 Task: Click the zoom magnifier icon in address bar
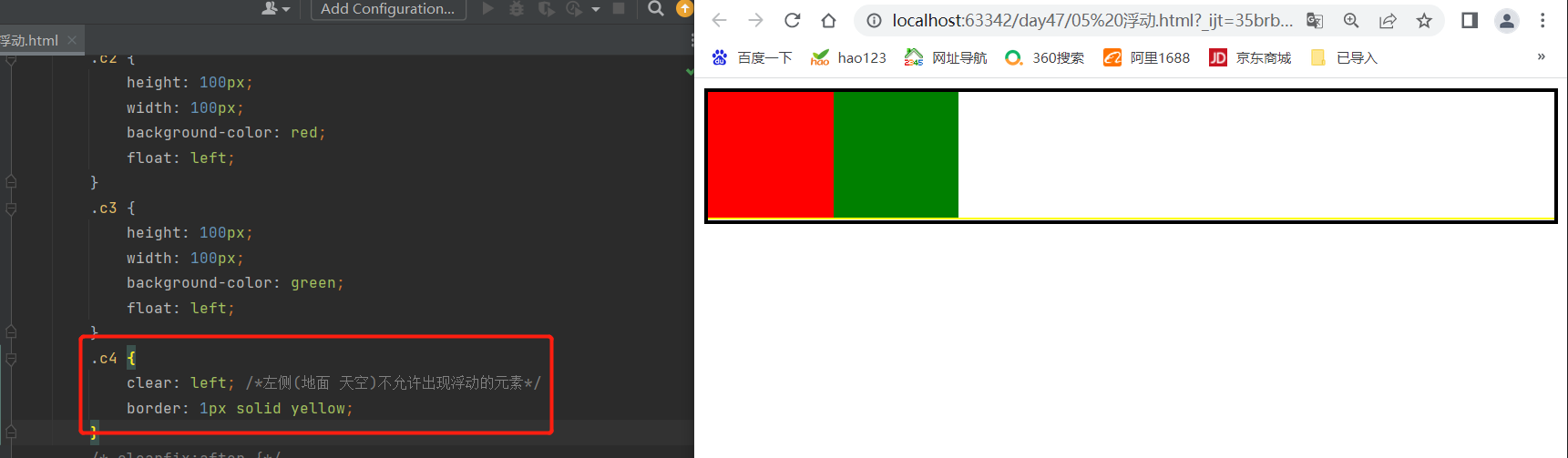[x=1351, y=20]
